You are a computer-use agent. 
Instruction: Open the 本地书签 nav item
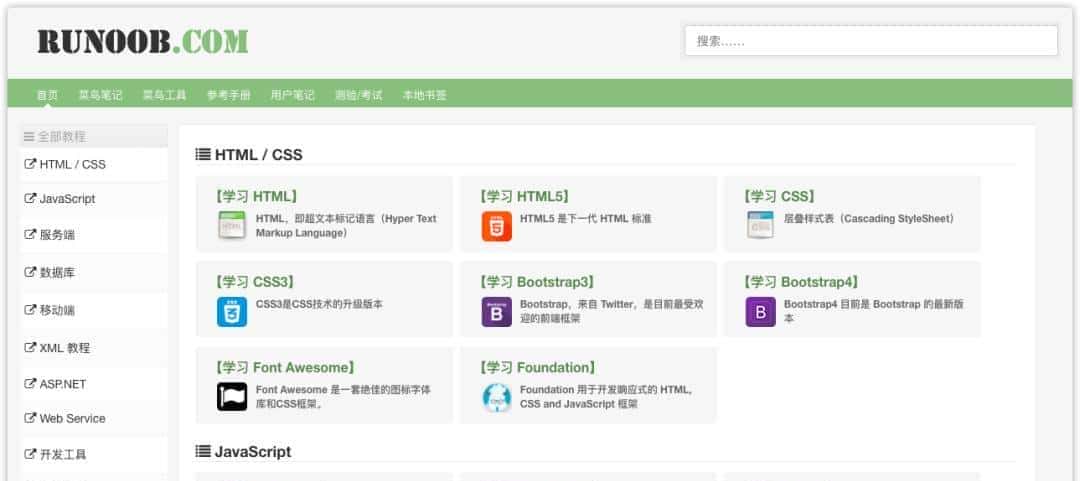tap(424, 95)
